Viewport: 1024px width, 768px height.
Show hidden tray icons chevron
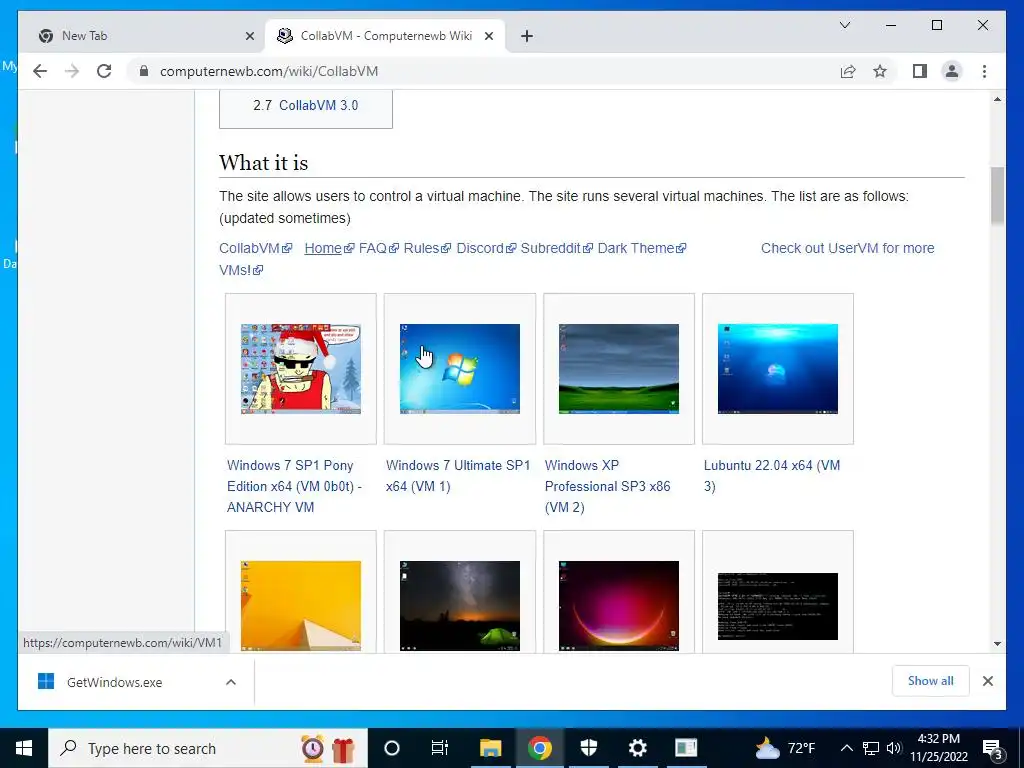tap(846, 748)
